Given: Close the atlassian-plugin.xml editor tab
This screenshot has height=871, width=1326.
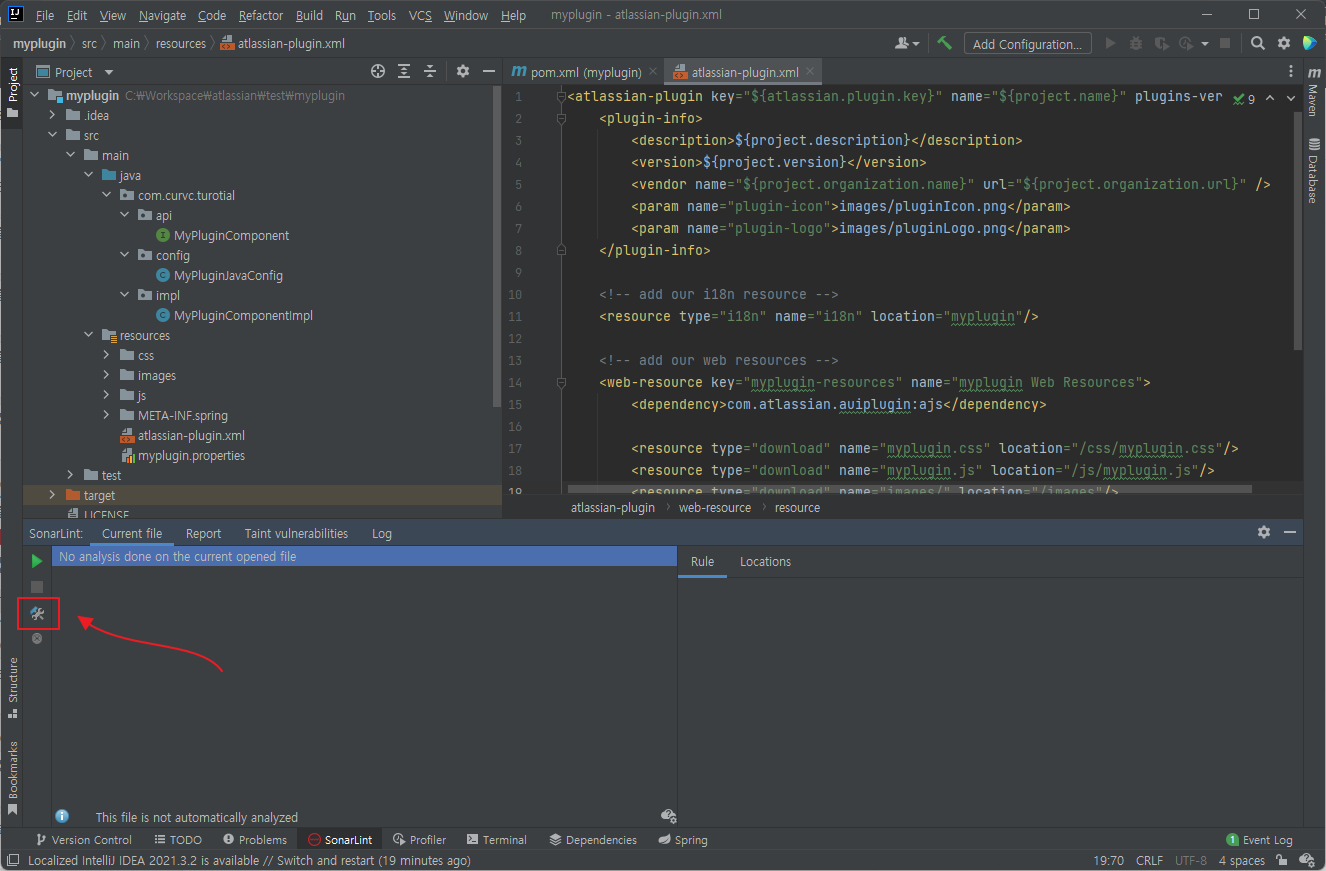Looking at the screenshot, I should coord(811,72).
